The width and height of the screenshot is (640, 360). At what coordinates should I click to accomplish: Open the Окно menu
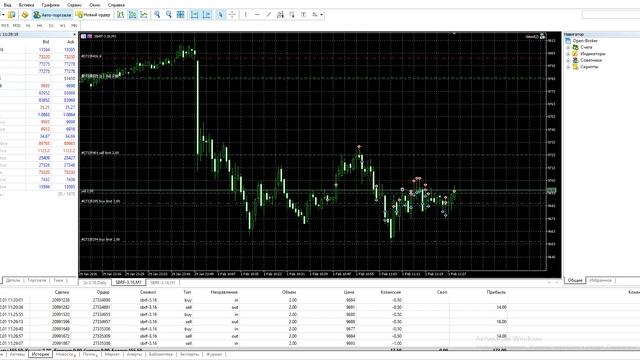pyautogui.click(x=95, y=5)
